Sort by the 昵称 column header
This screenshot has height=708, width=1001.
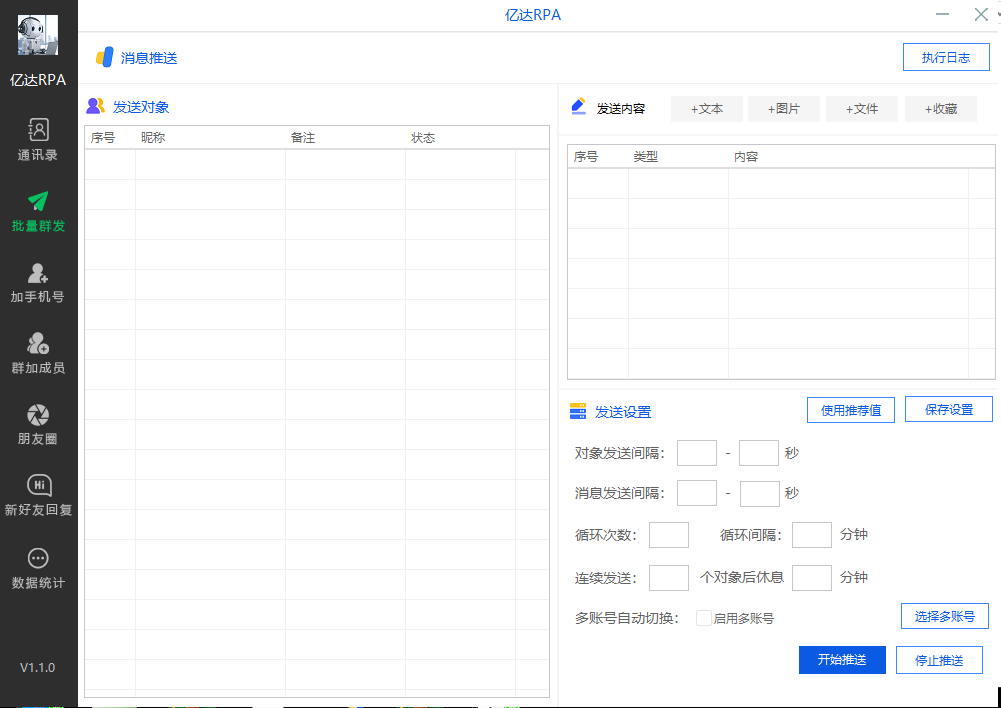pos(153,138)
